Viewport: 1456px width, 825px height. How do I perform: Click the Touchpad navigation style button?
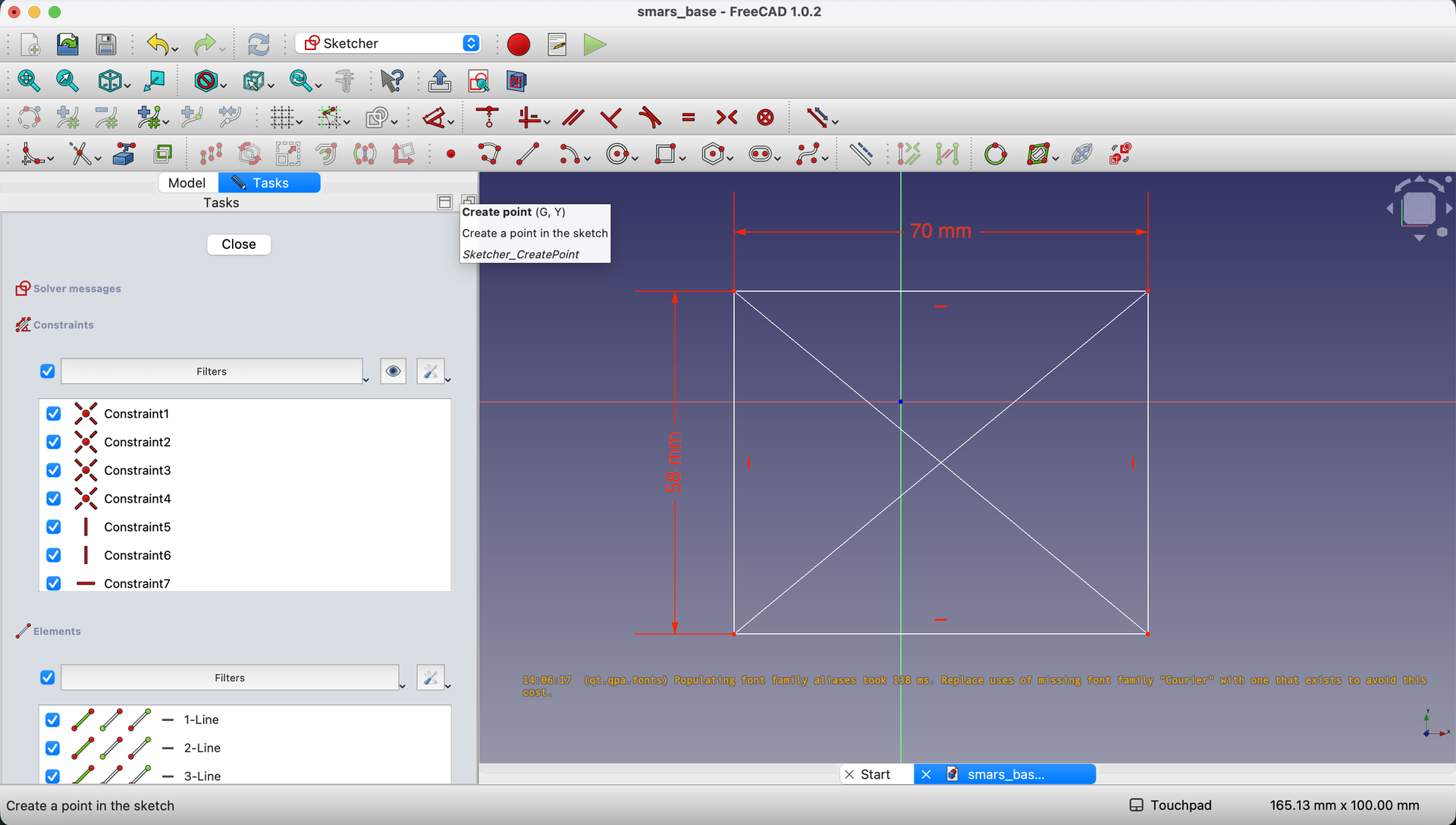[1171, 805]
